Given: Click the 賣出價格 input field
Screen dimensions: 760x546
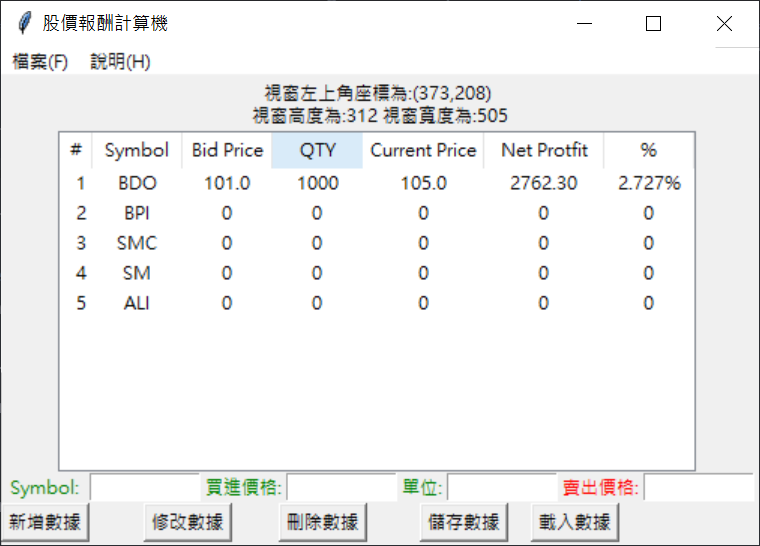Looking at the screenshot, I should coord(698,488).
